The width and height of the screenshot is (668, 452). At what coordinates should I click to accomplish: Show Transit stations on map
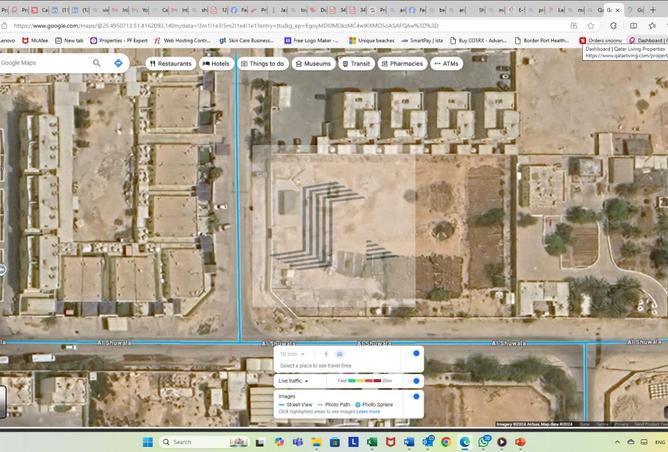356,63
